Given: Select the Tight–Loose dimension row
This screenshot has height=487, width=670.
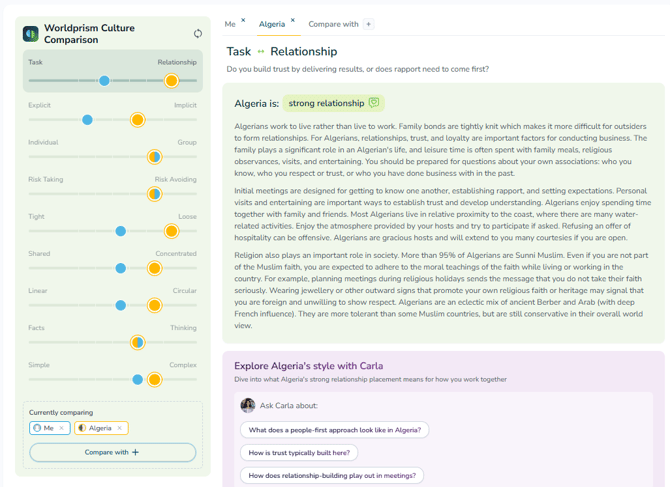Looking at the screenshot, I should (x=112, y=224).
